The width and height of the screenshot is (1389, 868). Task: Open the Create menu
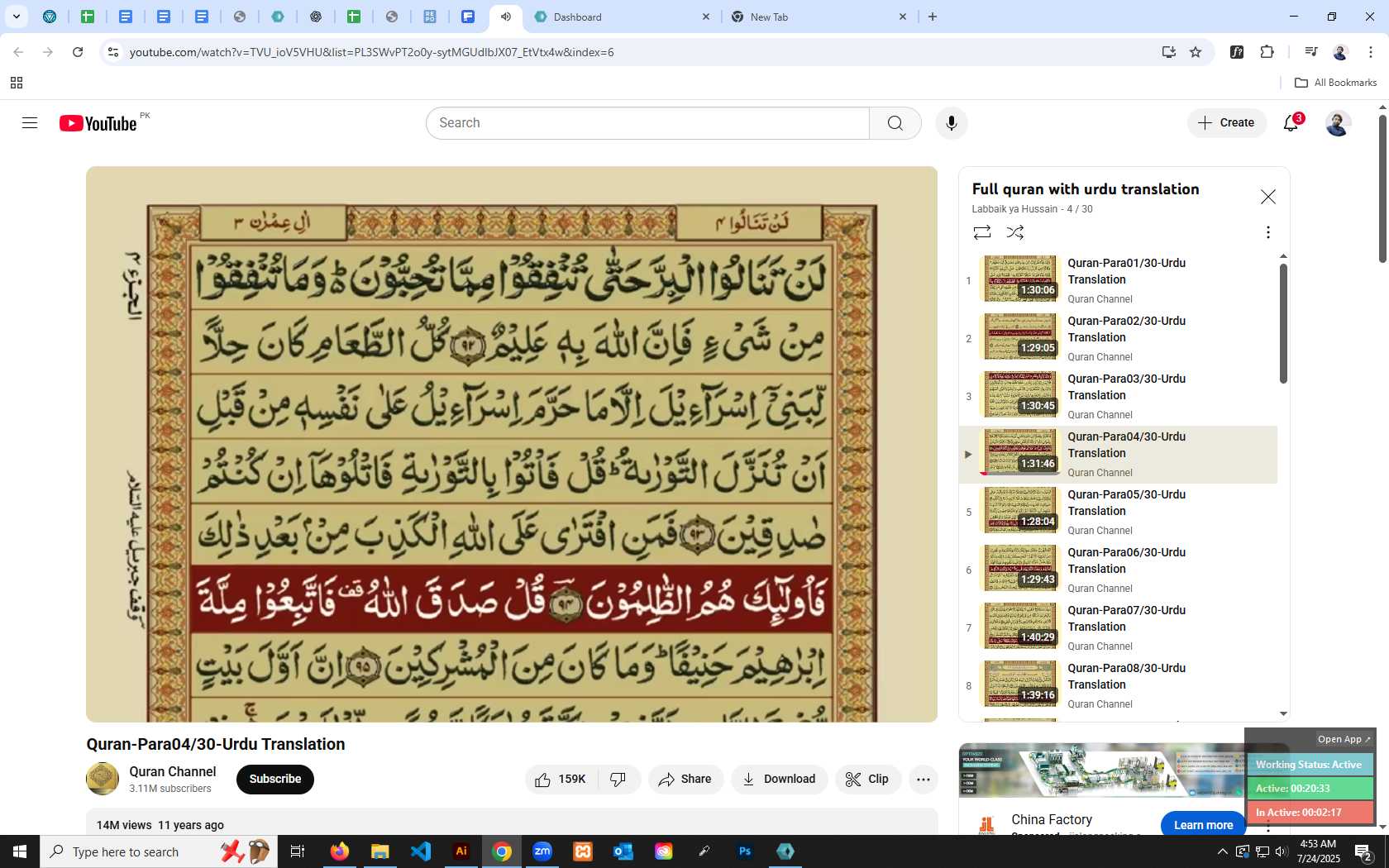click(1227, 123)
